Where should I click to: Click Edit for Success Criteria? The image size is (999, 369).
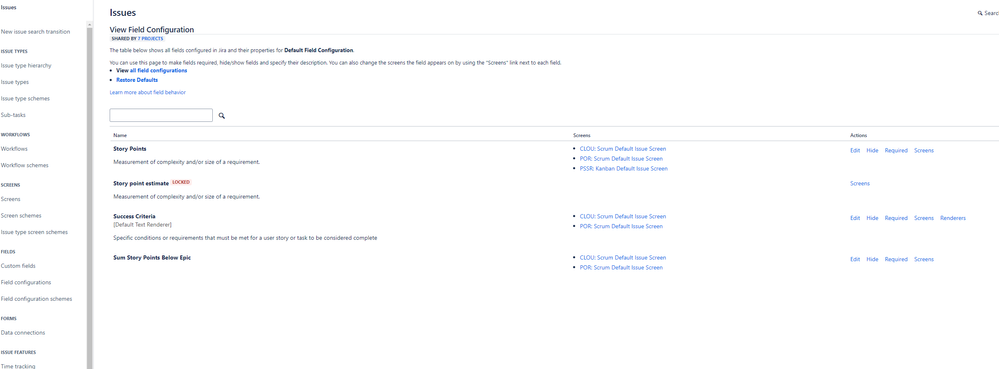point(855,218)
